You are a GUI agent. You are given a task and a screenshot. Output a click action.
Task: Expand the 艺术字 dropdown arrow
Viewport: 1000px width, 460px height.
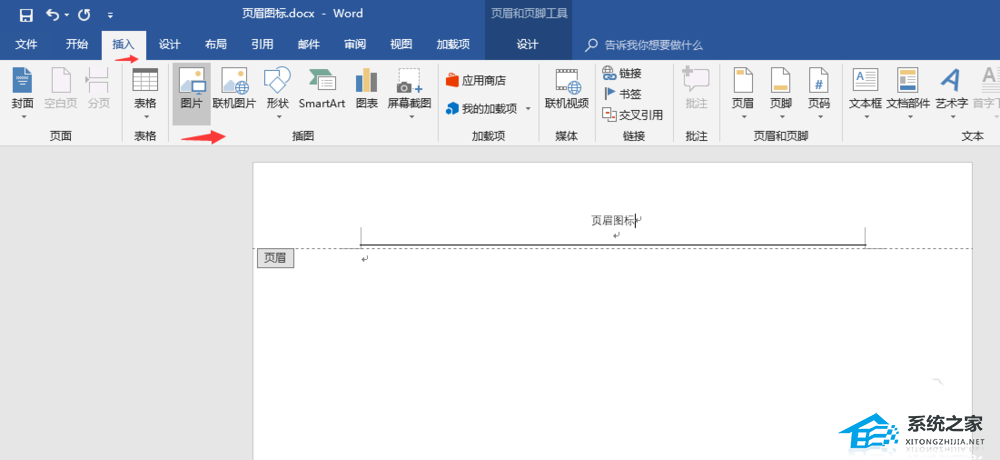click(x=952, y=117)
